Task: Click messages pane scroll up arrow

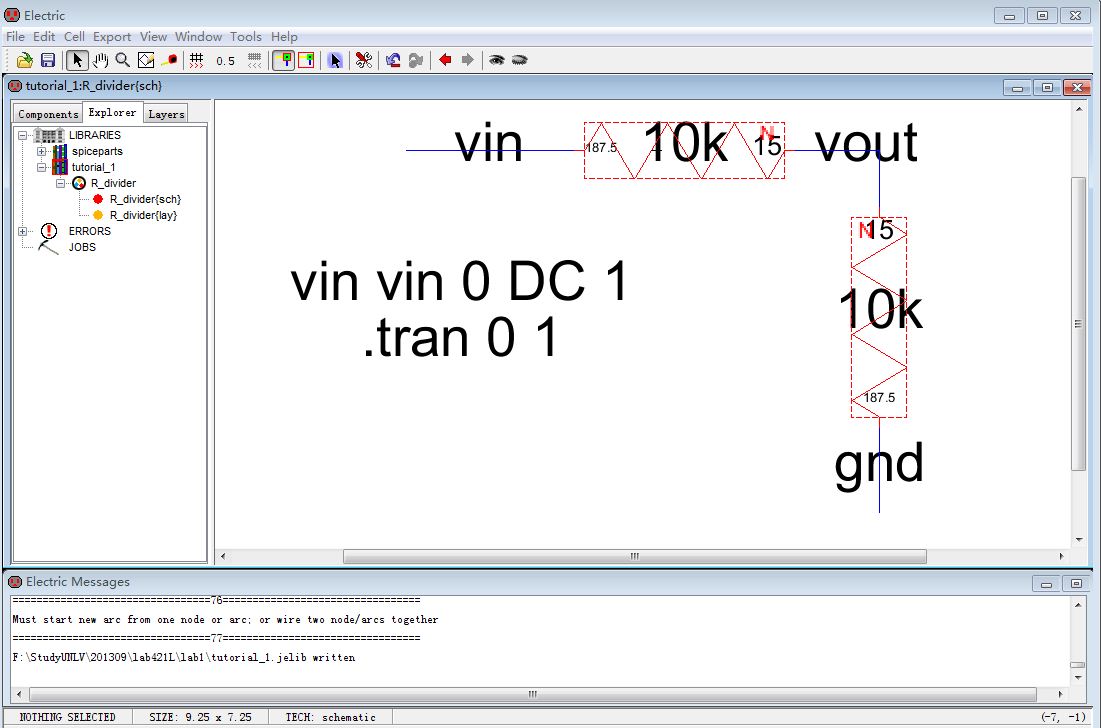Action: 1079,604
